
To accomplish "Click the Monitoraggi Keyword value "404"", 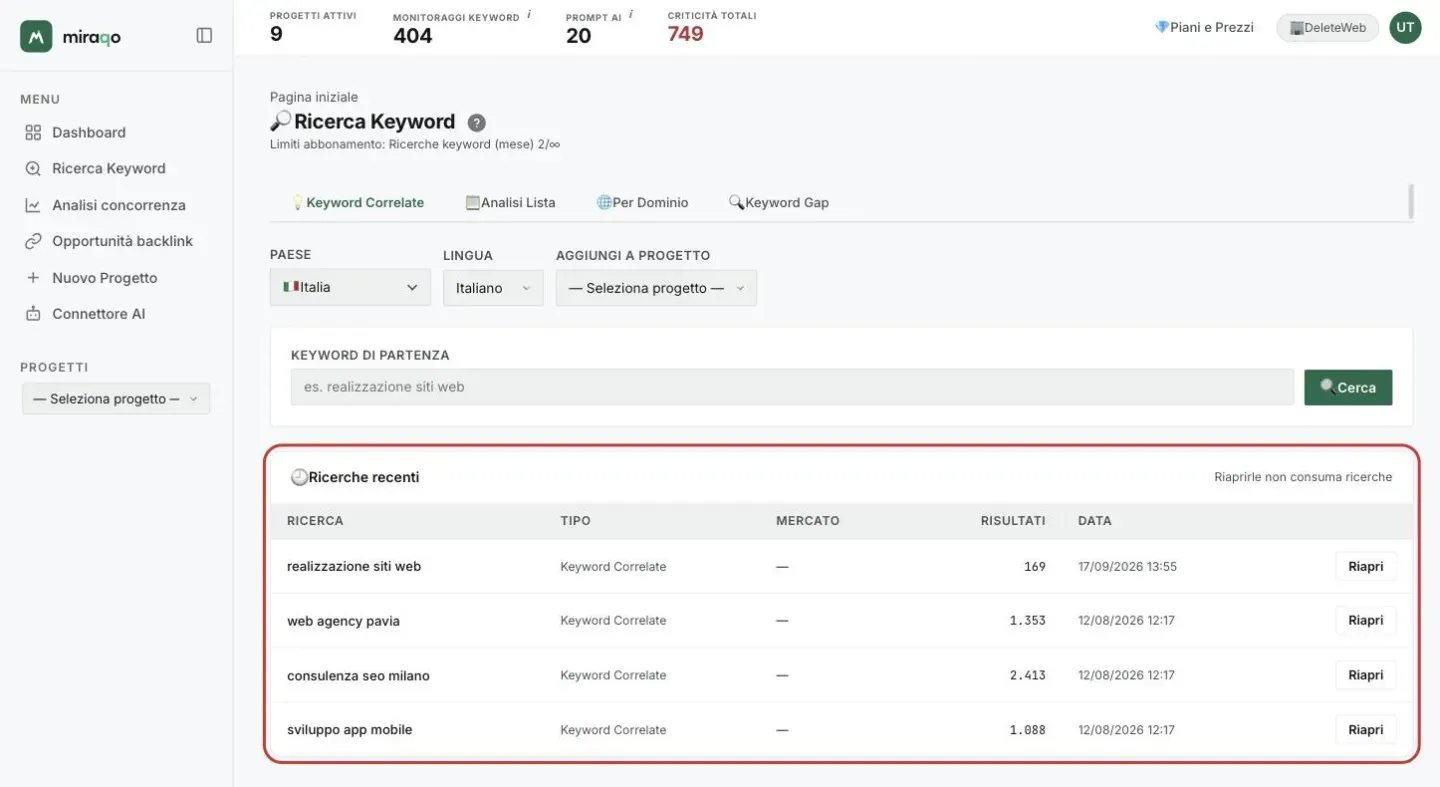I will [412, 36].
